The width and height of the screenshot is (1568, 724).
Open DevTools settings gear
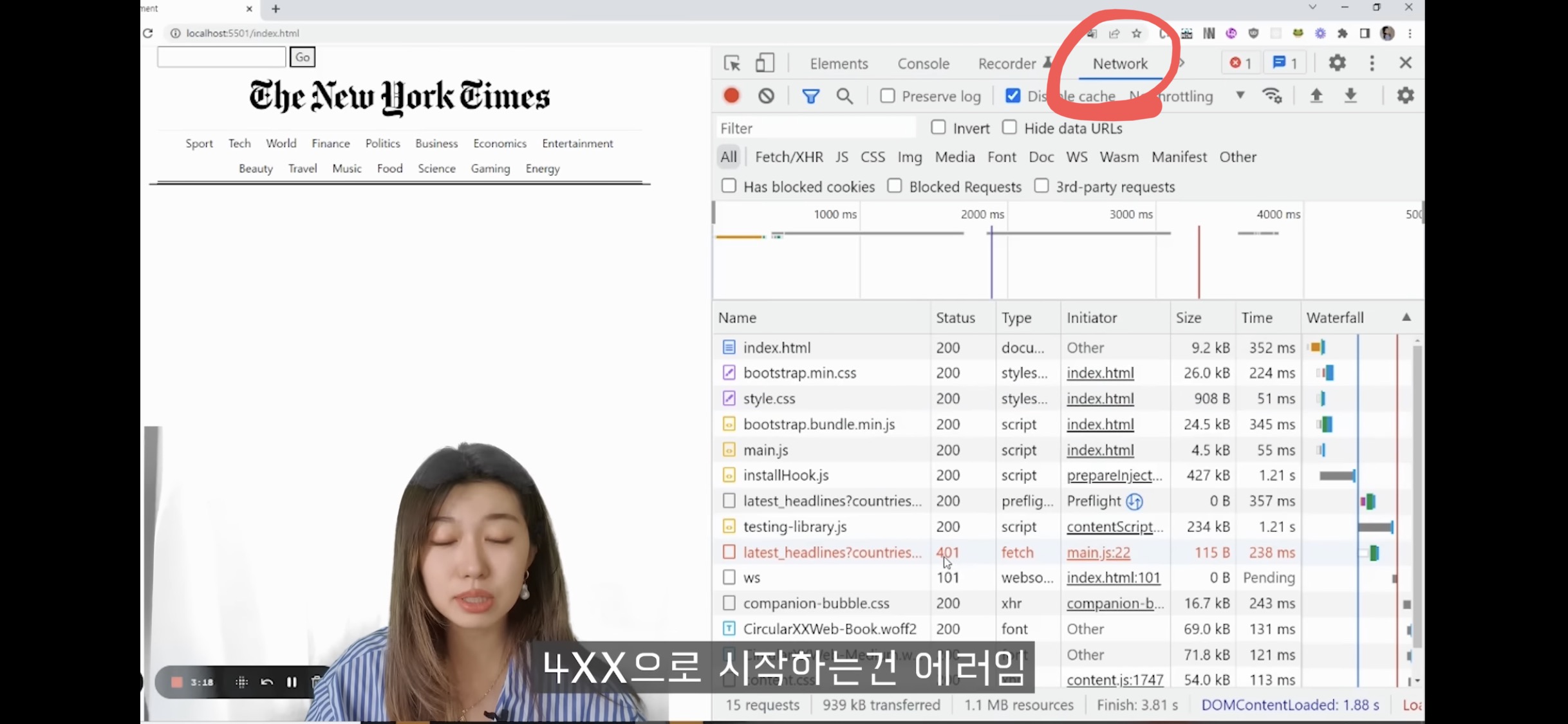tap(1337, 63)
